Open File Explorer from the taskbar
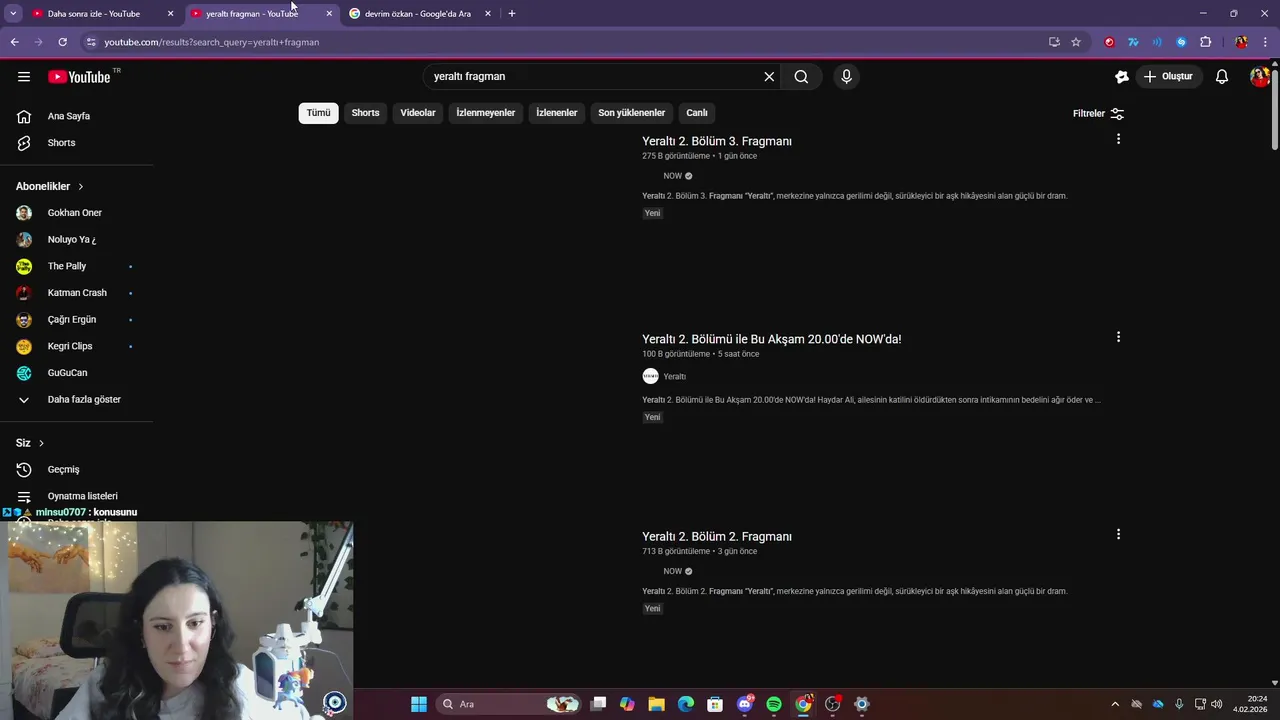1280x720 pixels. 656,704
